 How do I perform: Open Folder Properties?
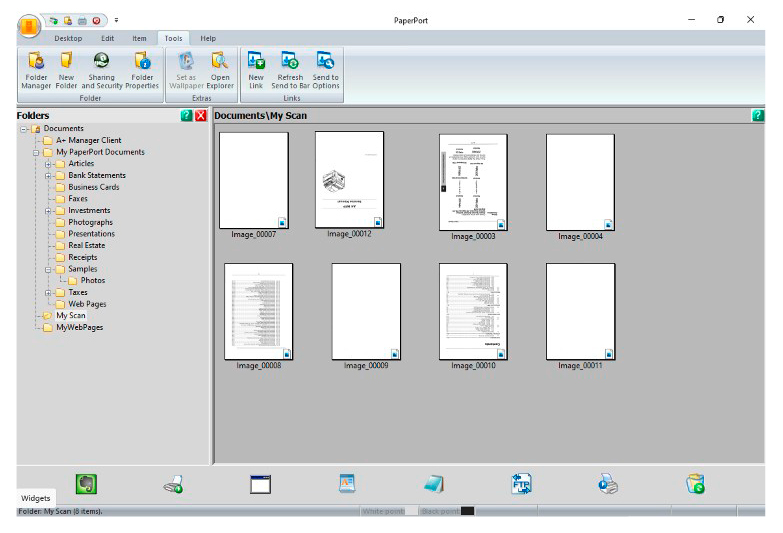click(142, 70)
